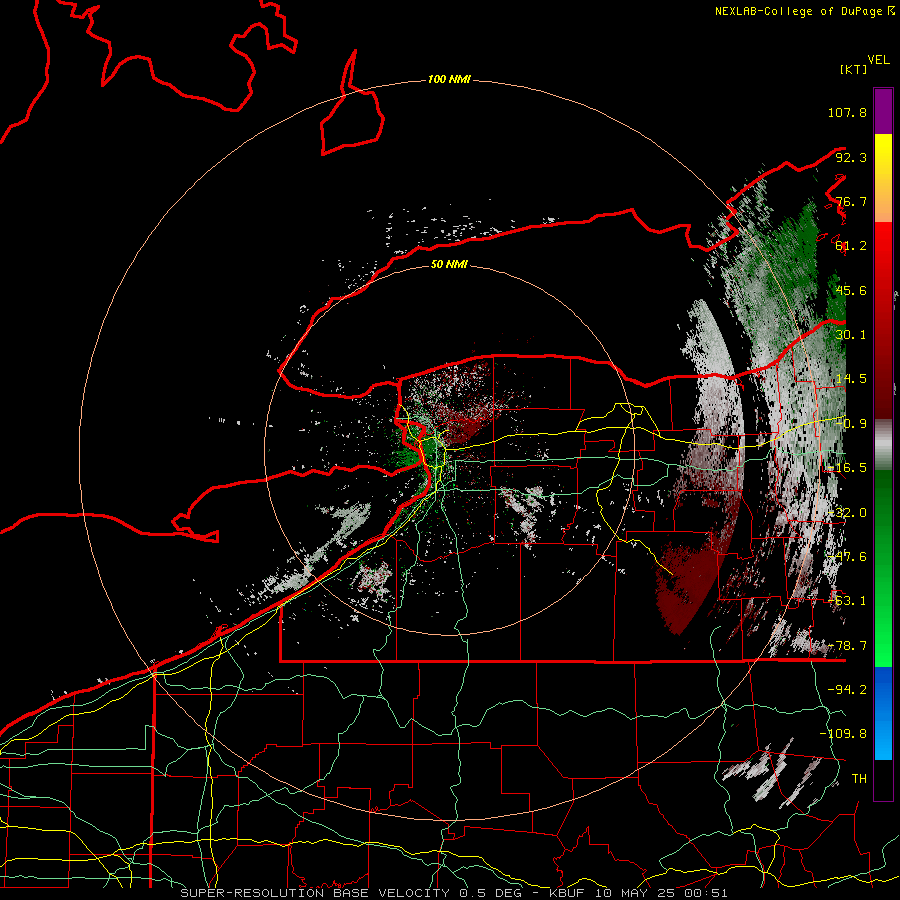Click the -78.7 velocity scale value

[847, 646]
